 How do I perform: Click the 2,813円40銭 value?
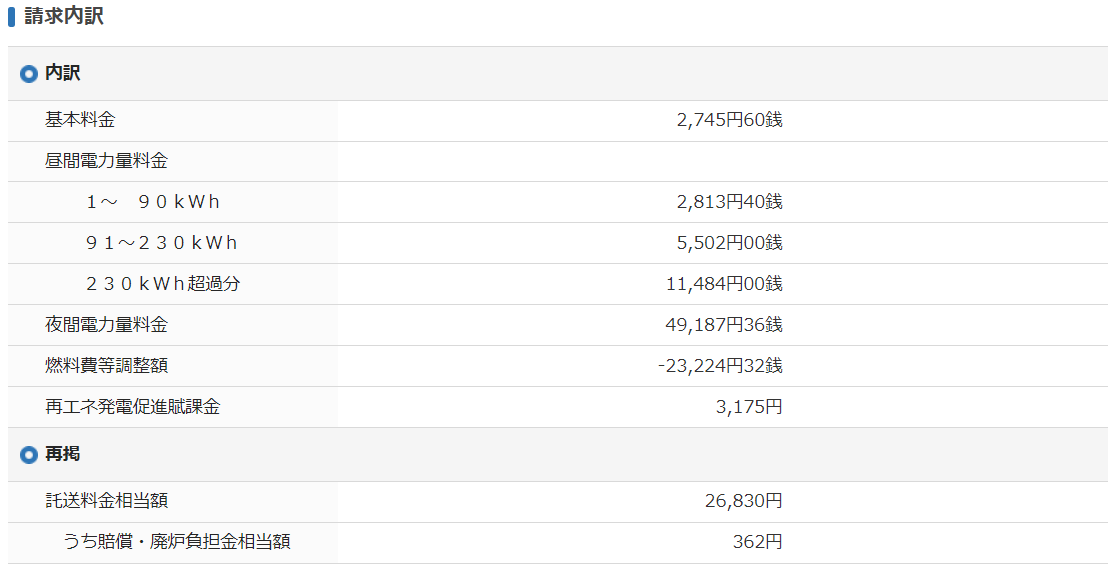(729, 202)
